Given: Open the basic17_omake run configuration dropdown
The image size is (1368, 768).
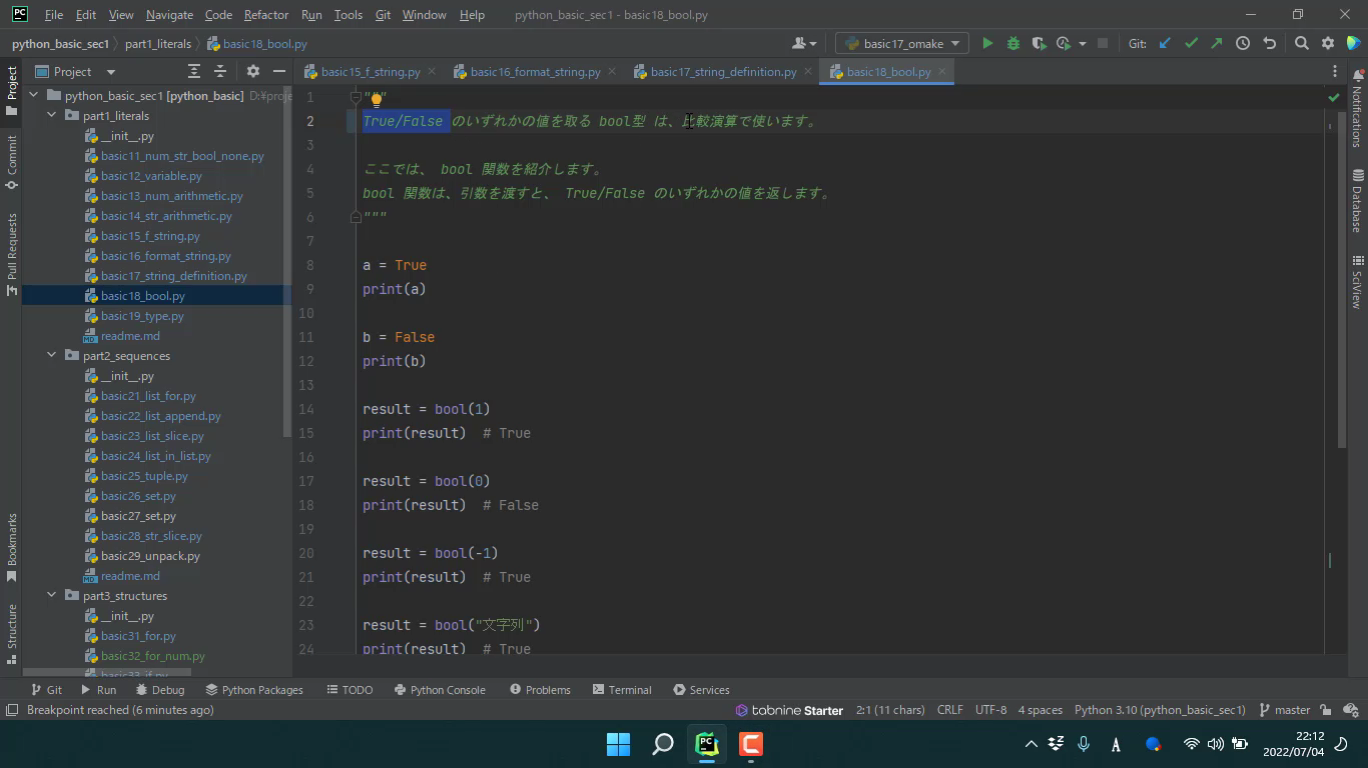Looking at the screenshot, I should pyautogui.click(x=902, y=43).
